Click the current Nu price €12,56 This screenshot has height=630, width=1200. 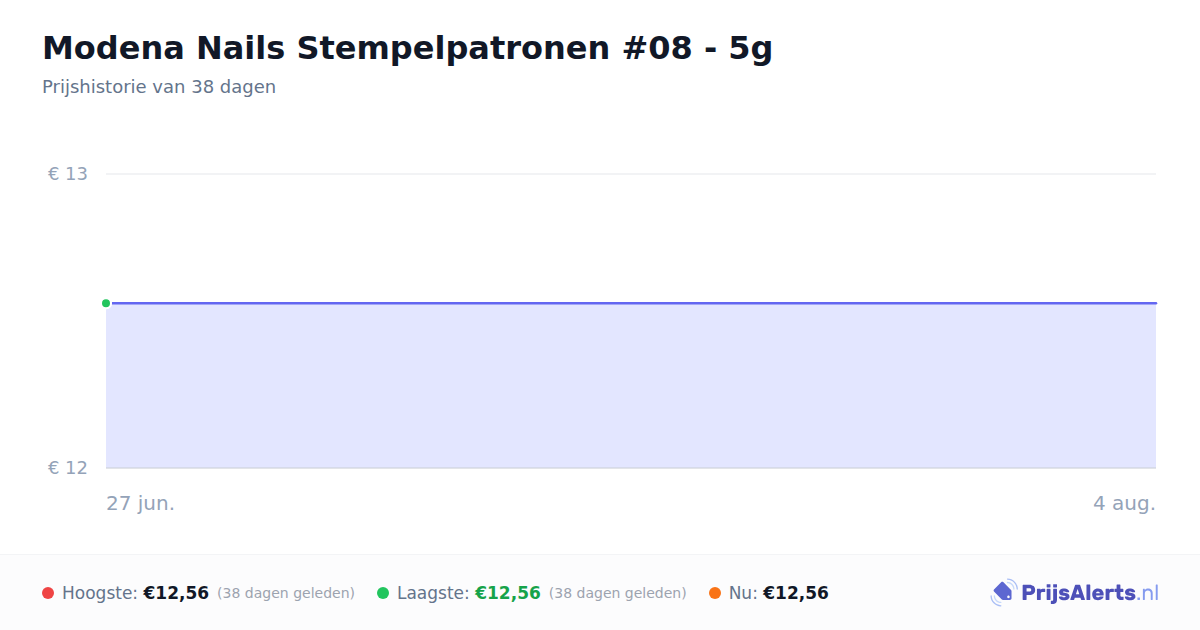tap(796, 593)
